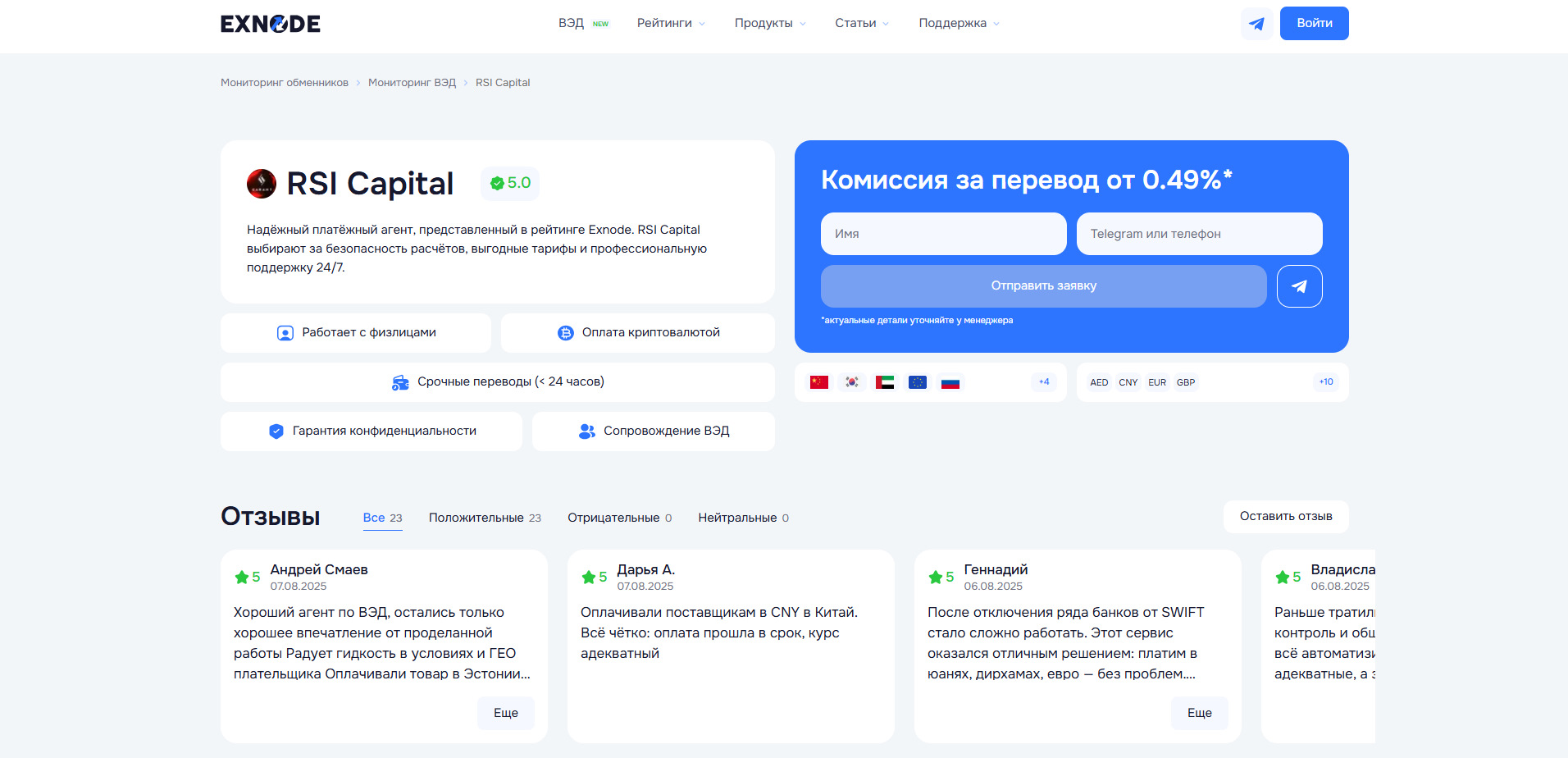The width and height of the screenshot is (1568, 758).
Task: Click the Отправить заявку button
Action: 1044,286
